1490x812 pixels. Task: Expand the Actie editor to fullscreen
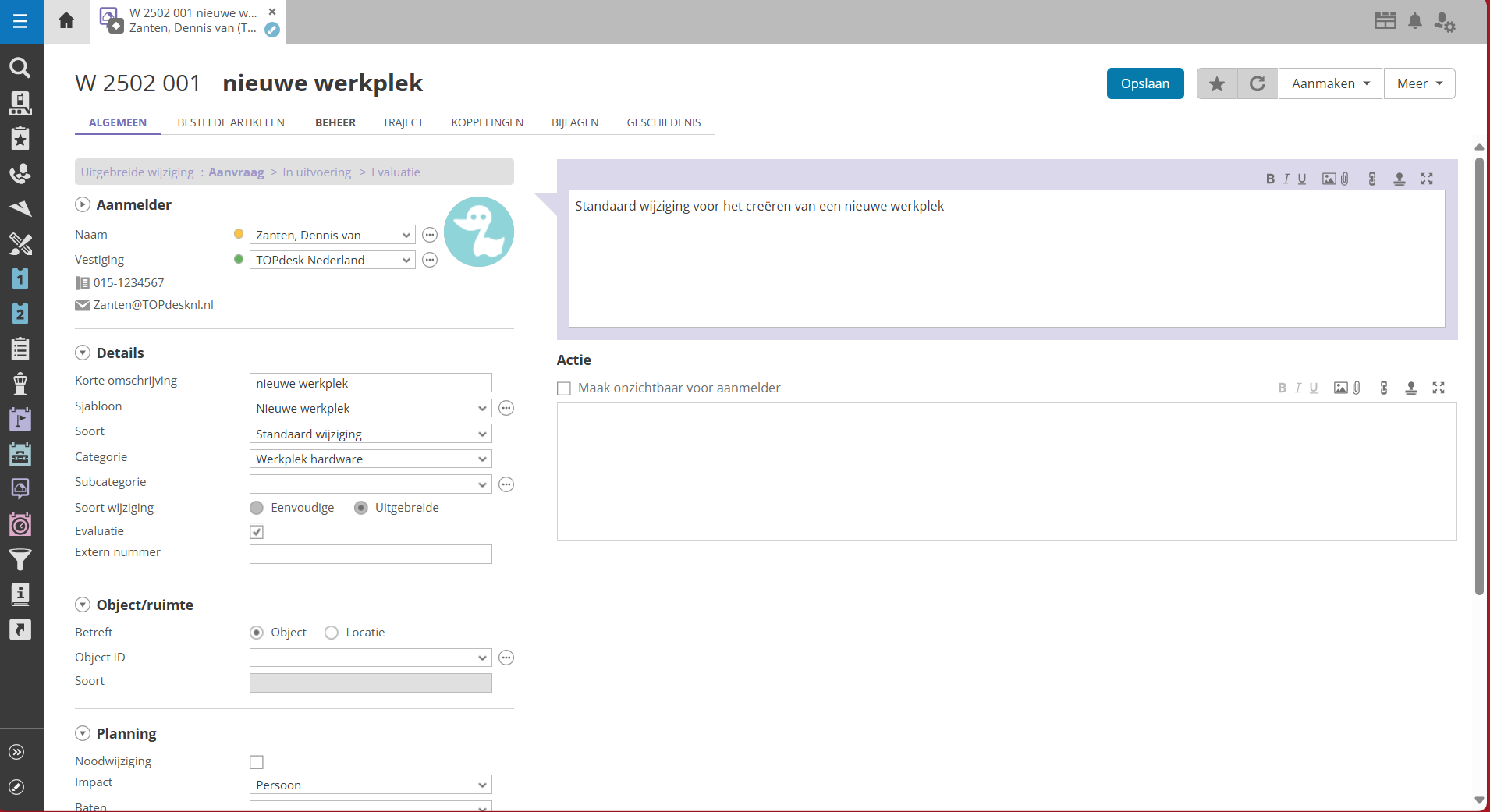pyautogui.click(x=1439, y=388)
